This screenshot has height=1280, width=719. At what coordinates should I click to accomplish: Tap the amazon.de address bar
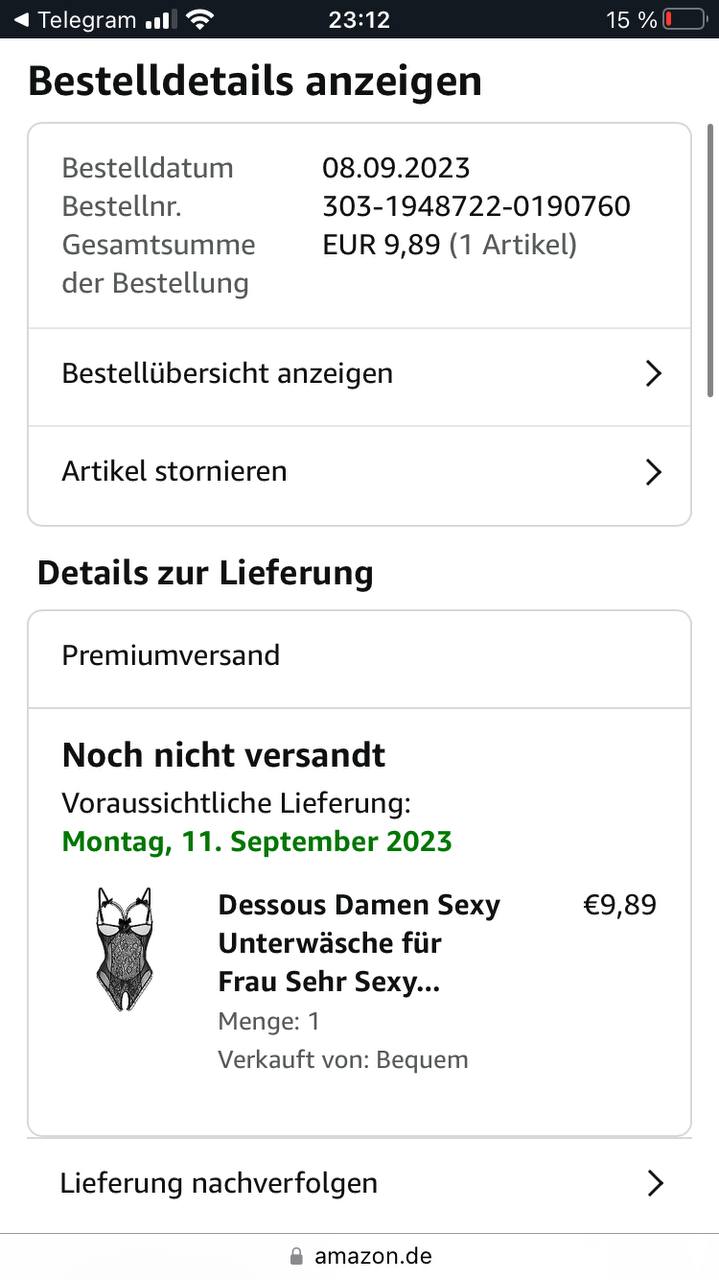coord(373,1256)
